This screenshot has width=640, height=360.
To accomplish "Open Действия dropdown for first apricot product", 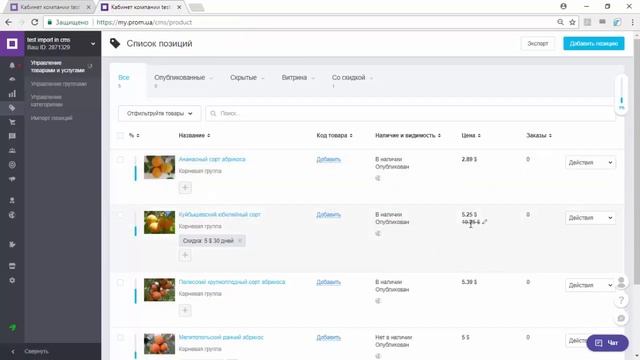I will [x=590, y=162].
